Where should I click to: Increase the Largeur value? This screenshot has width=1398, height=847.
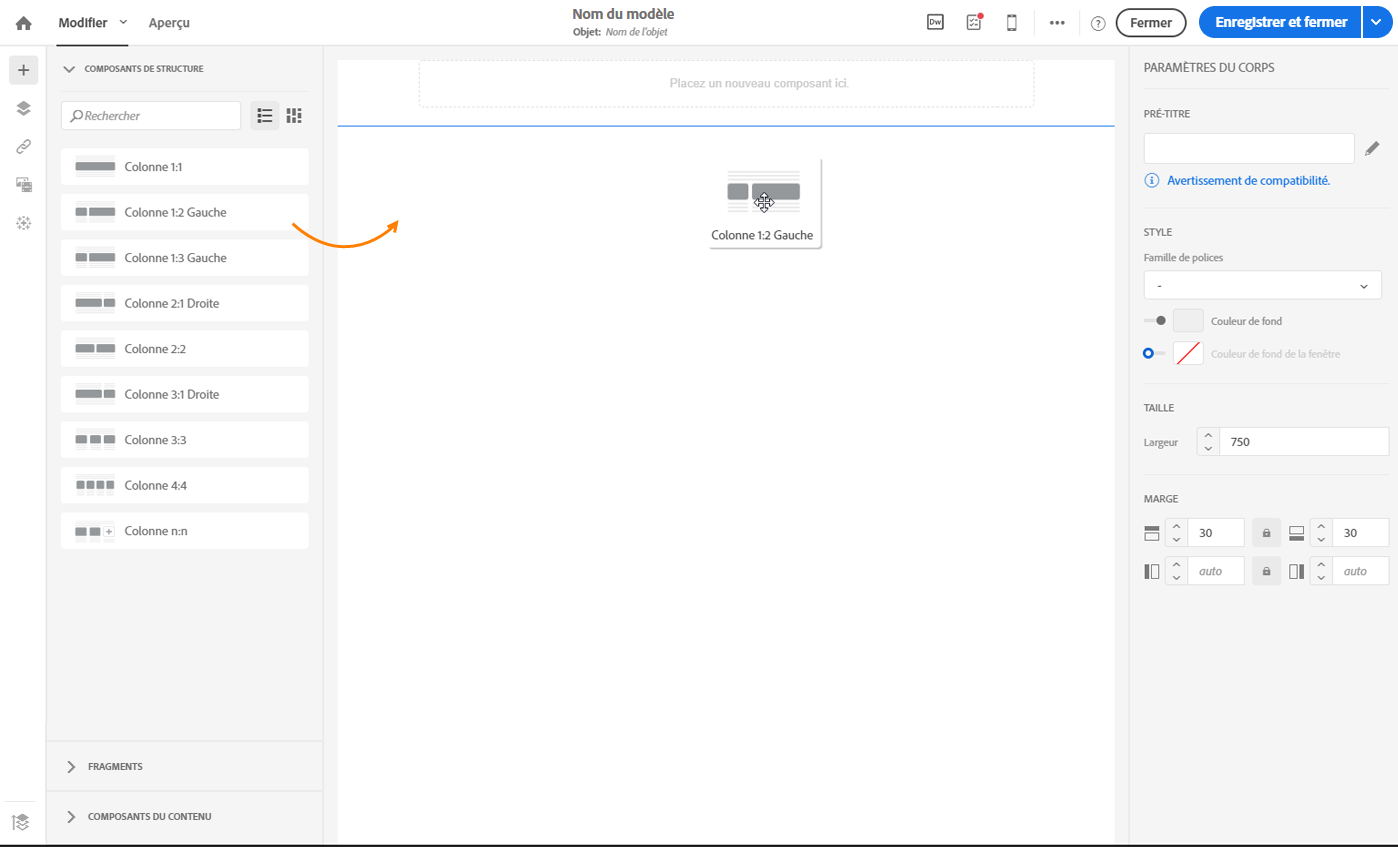click(x=1208, y=435)
